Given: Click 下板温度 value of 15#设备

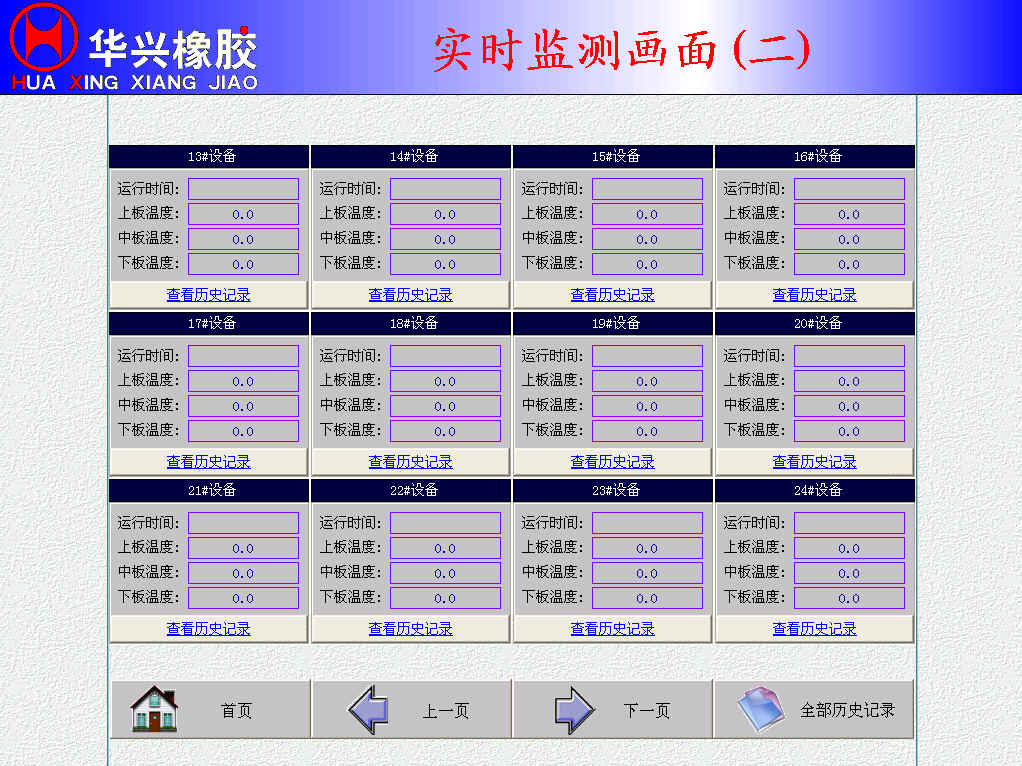Looking at the screenshot, I should [x=648, y=263].
